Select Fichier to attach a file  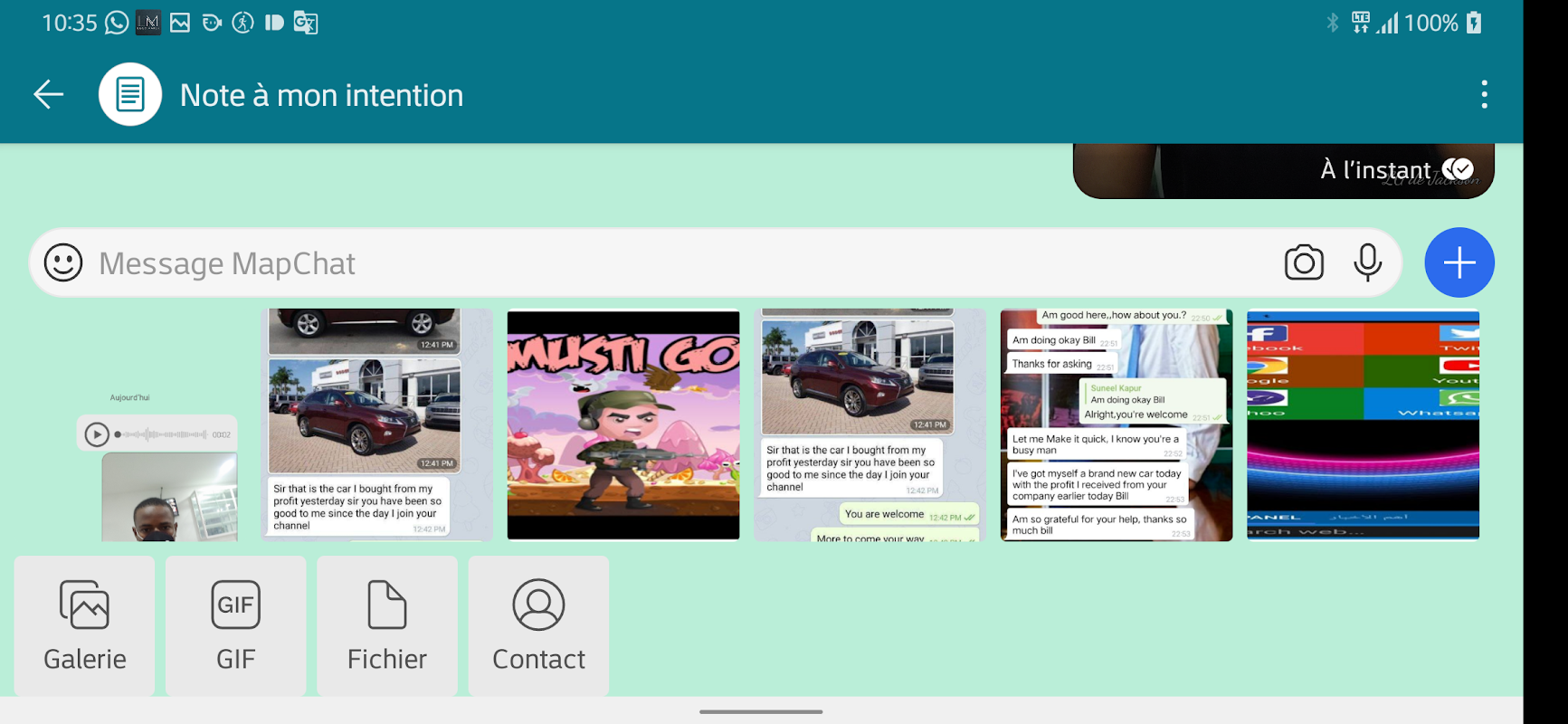pos(387,626)
